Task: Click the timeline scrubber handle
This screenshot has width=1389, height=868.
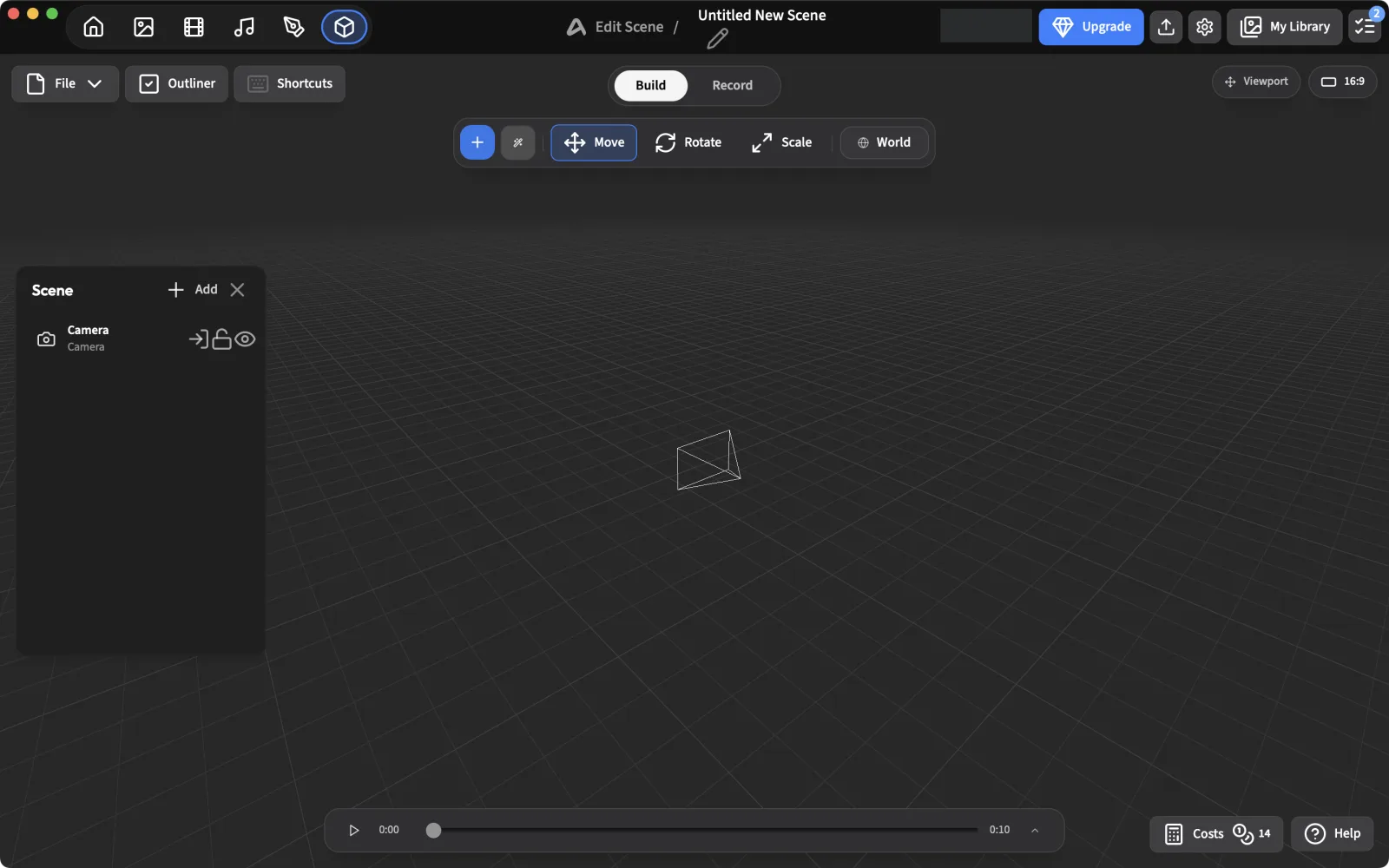Action: click(433, 831)
